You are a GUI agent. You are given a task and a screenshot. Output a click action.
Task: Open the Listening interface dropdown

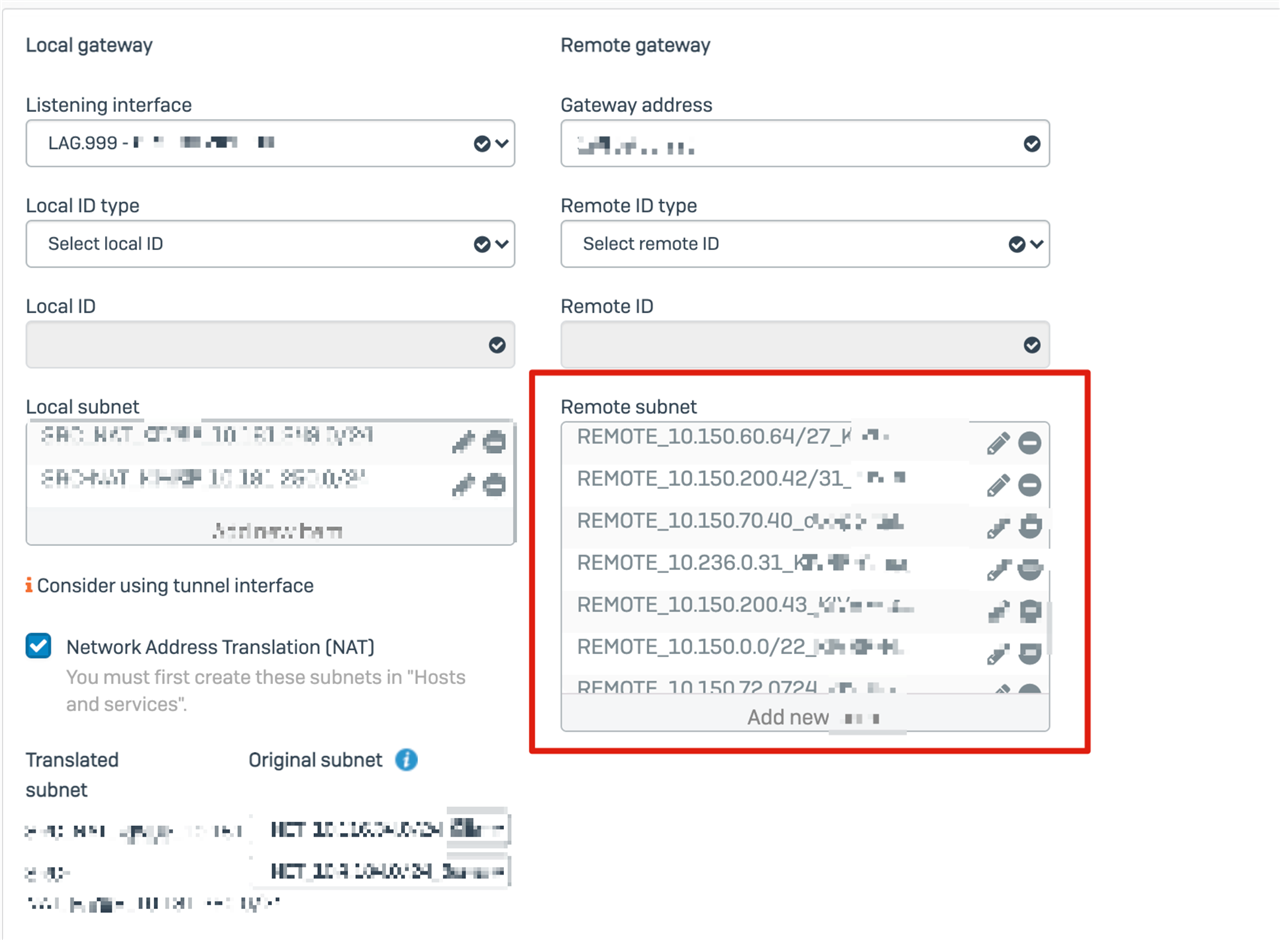270,143
